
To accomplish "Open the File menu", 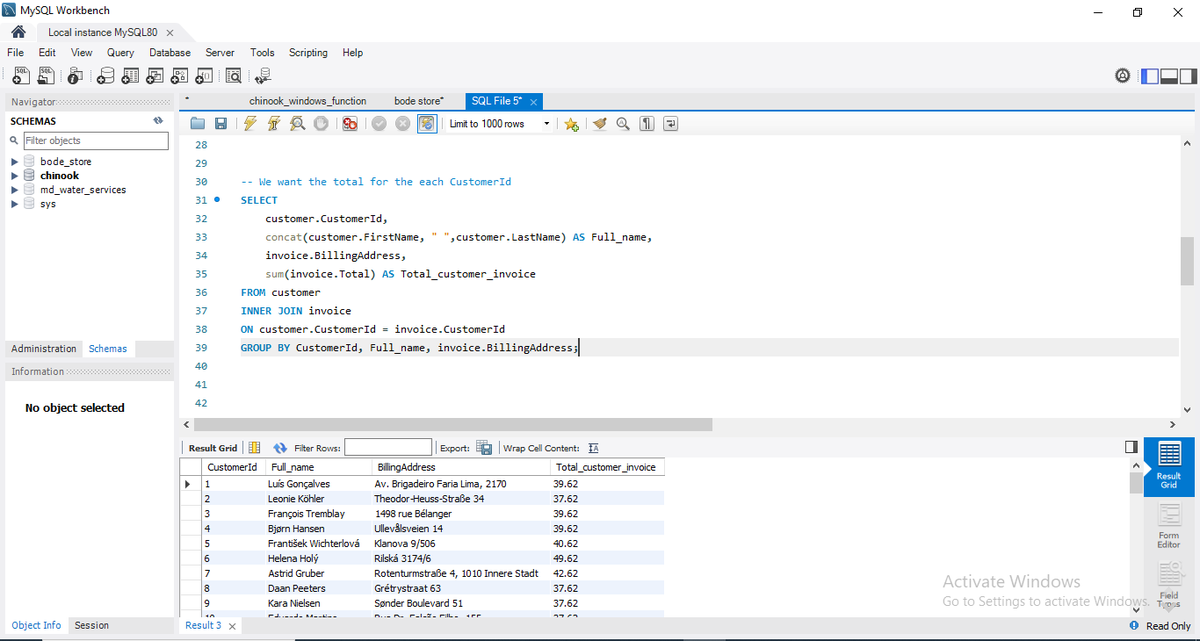I will coord(15,52).
